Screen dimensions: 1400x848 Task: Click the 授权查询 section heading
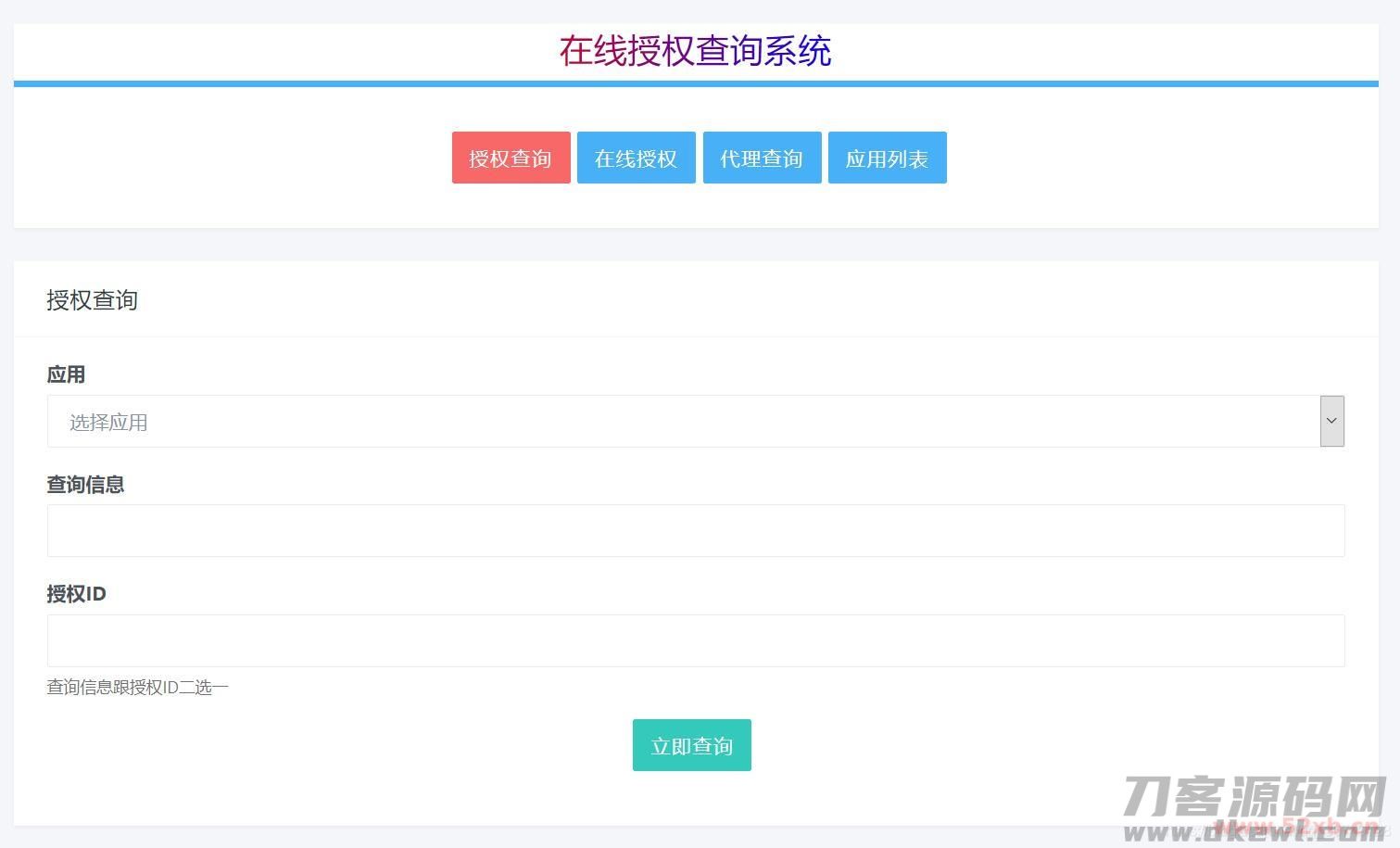[x=92, y=300]
